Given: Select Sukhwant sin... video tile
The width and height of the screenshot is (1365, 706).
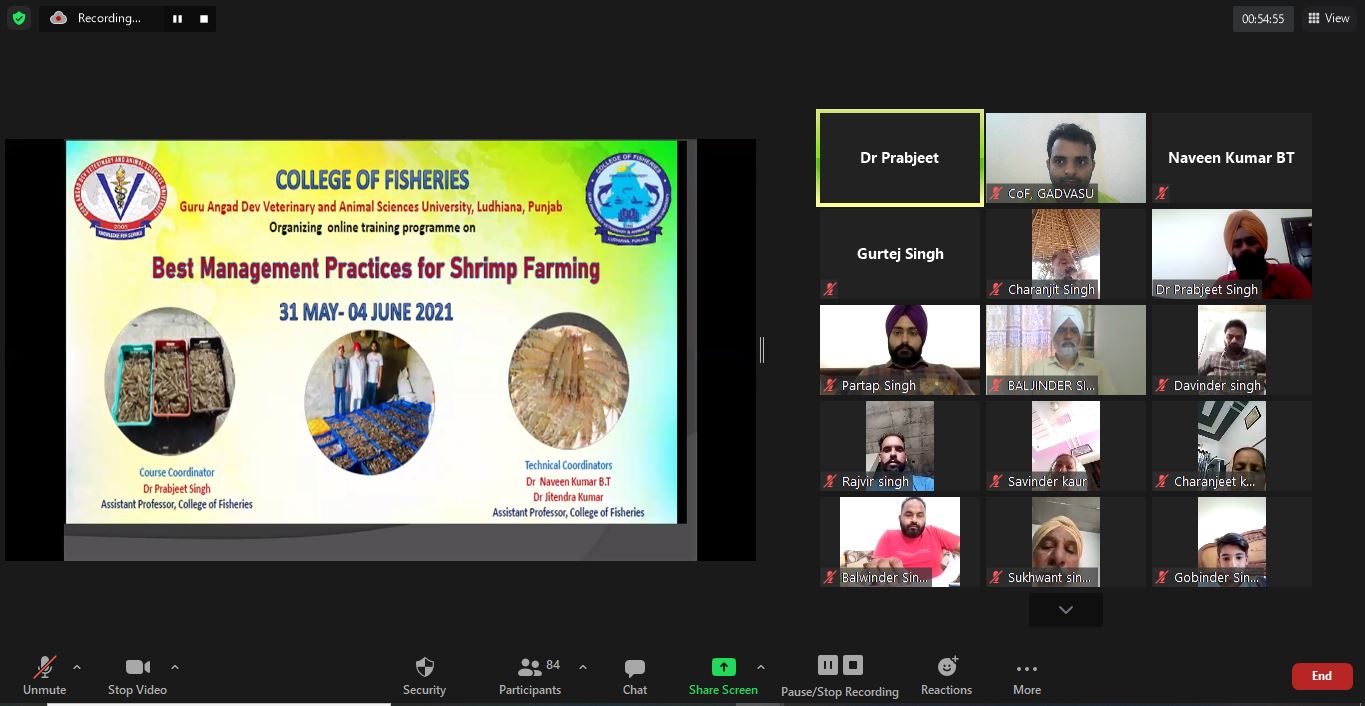Looking at the screenshot, I should pyautogui.click(x=1066, y=542).
